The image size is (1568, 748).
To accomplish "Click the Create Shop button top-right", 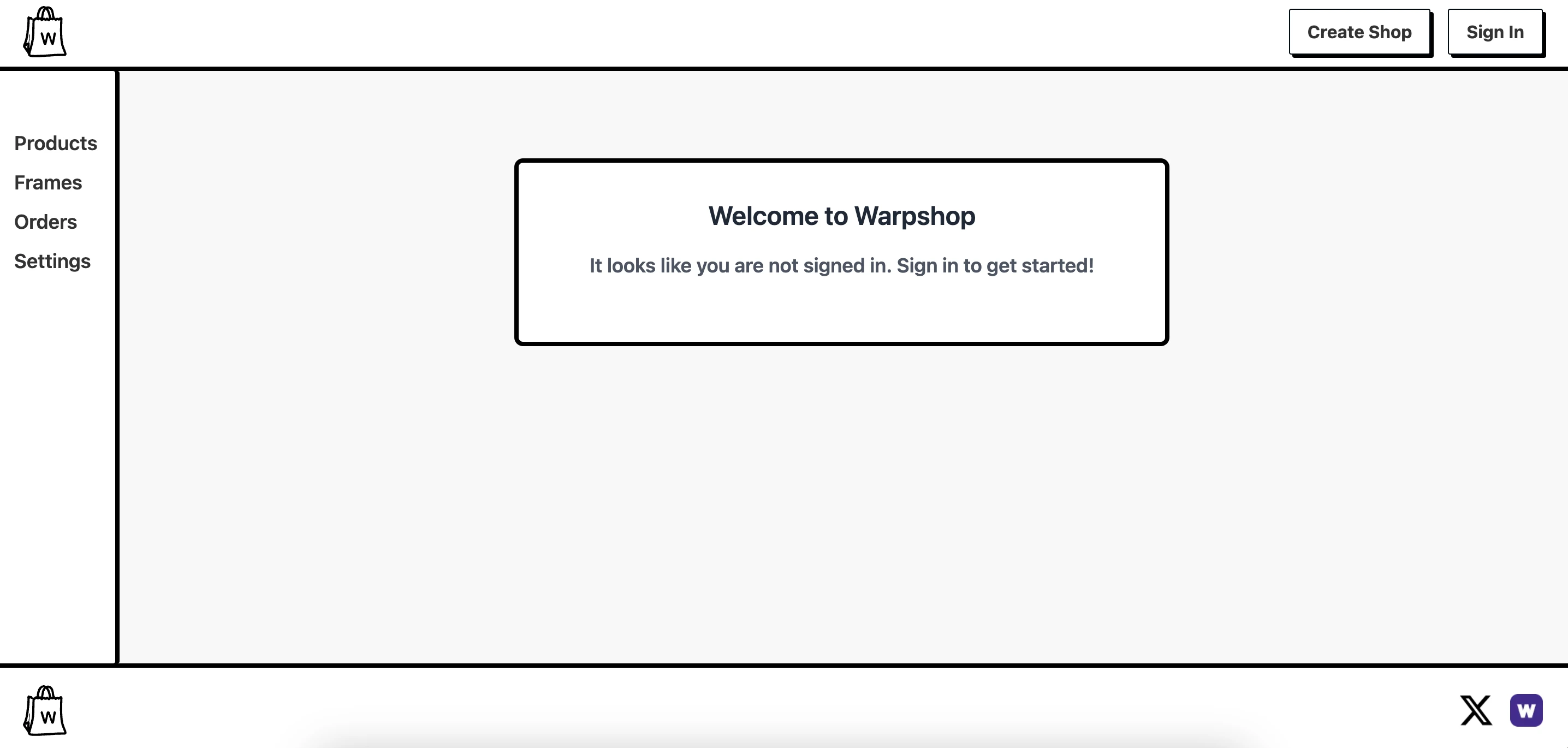I will (x=1359, y=31).
